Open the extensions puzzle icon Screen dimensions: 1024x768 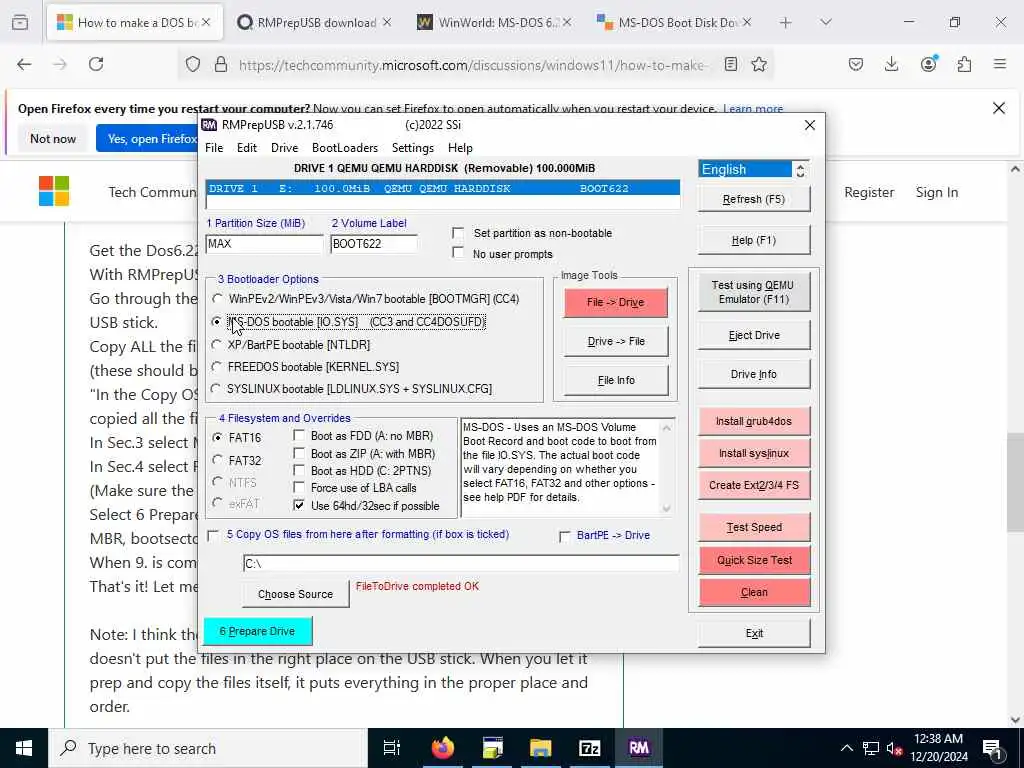point(964,64)
